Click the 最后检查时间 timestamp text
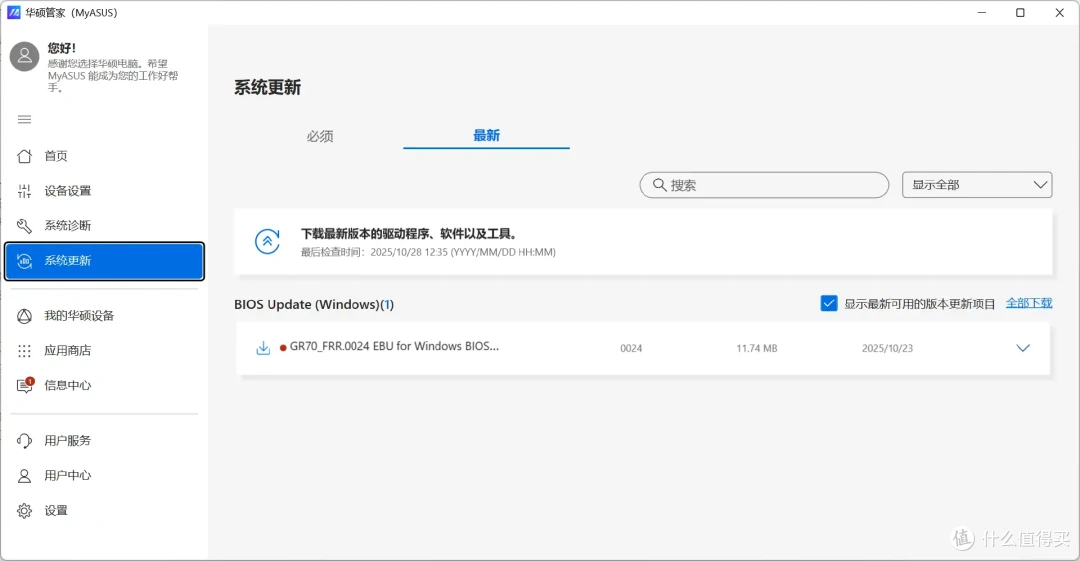Image resolution: width=1080 pixels, height=561 pixels. click(x=428, y=252)
